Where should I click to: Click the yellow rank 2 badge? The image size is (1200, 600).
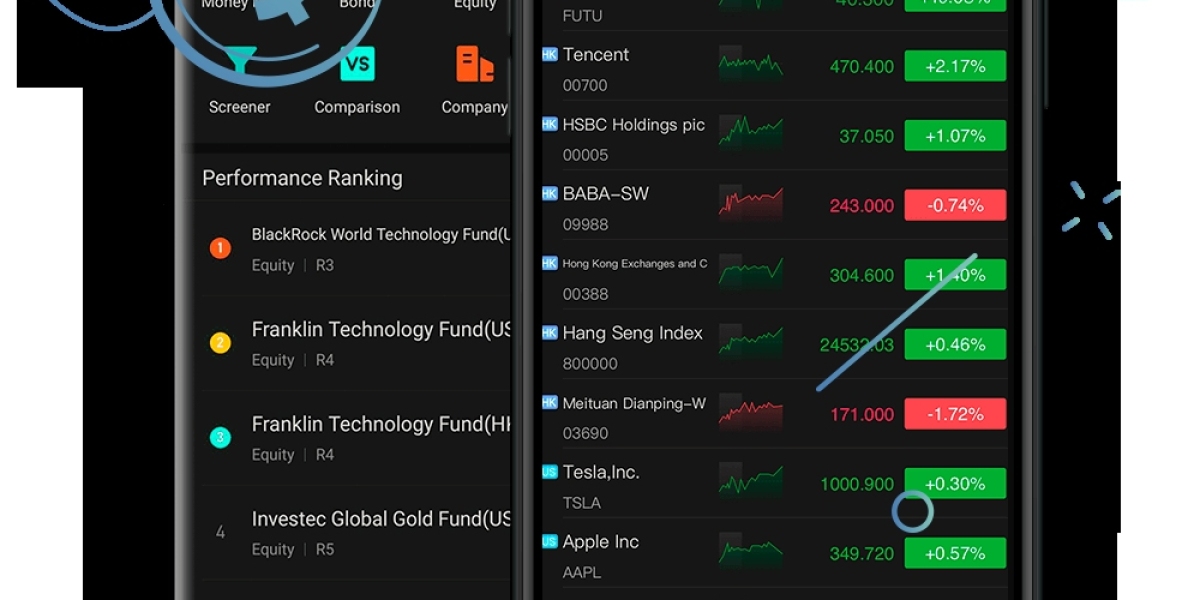click(x=220, y=343)
